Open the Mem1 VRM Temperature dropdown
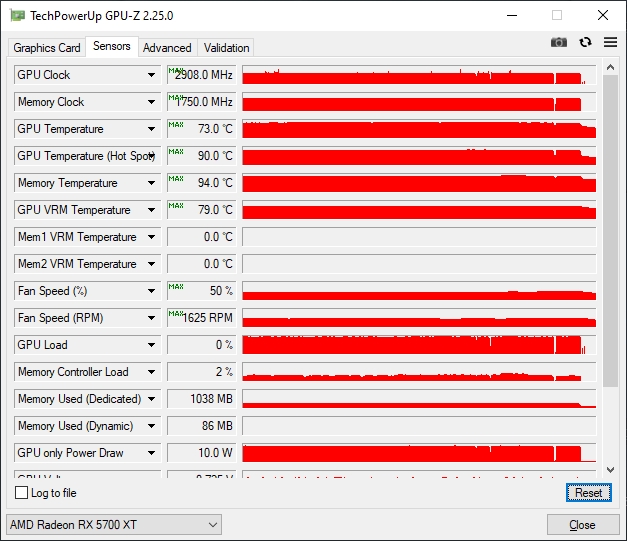The width and height of the screenshot is (627, 541). click(151, 237)
